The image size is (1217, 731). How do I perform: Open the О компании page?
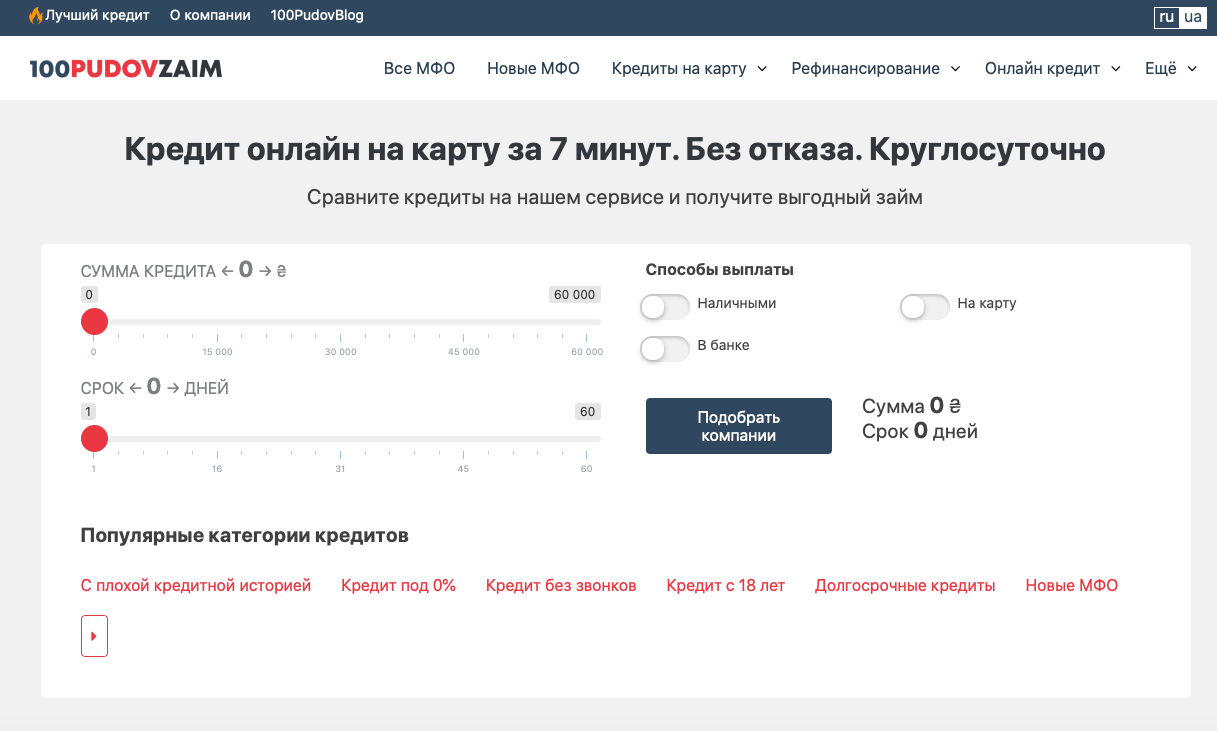(x=210, y=16)
